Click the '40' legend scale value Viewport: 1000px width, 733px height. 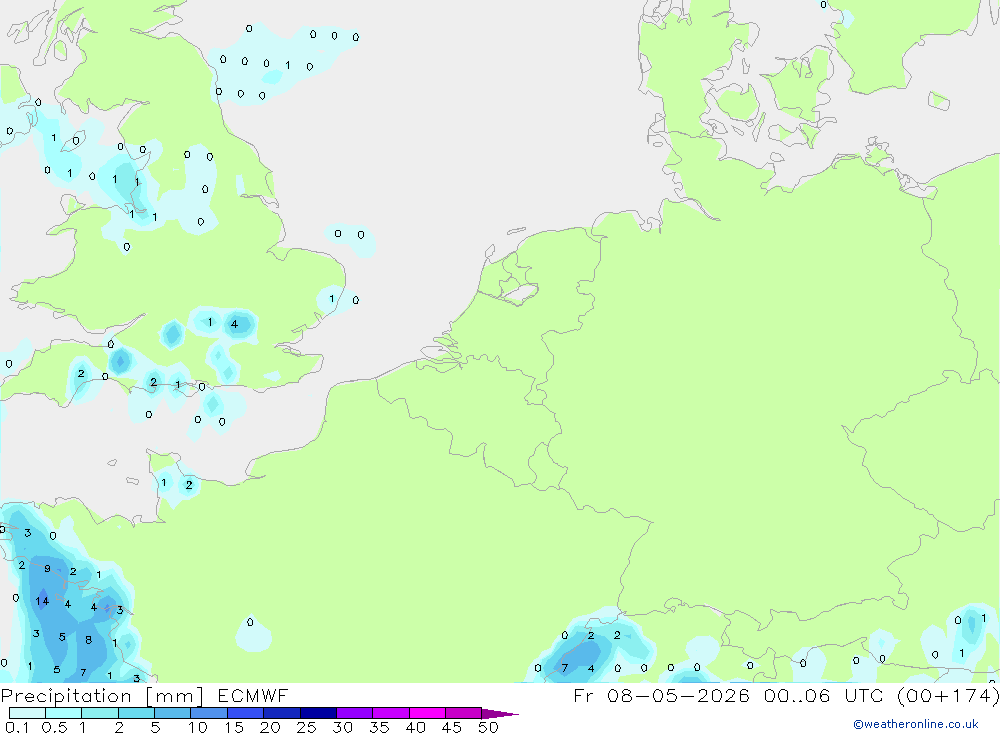pyautogui.click(x=416, y=727)
